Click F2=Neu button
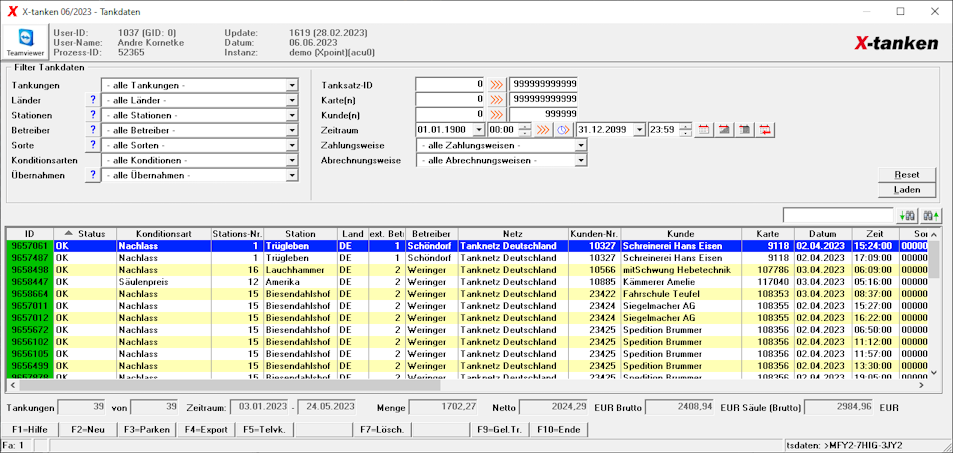The height and width of the screenshot is (453, 953). 88,429
